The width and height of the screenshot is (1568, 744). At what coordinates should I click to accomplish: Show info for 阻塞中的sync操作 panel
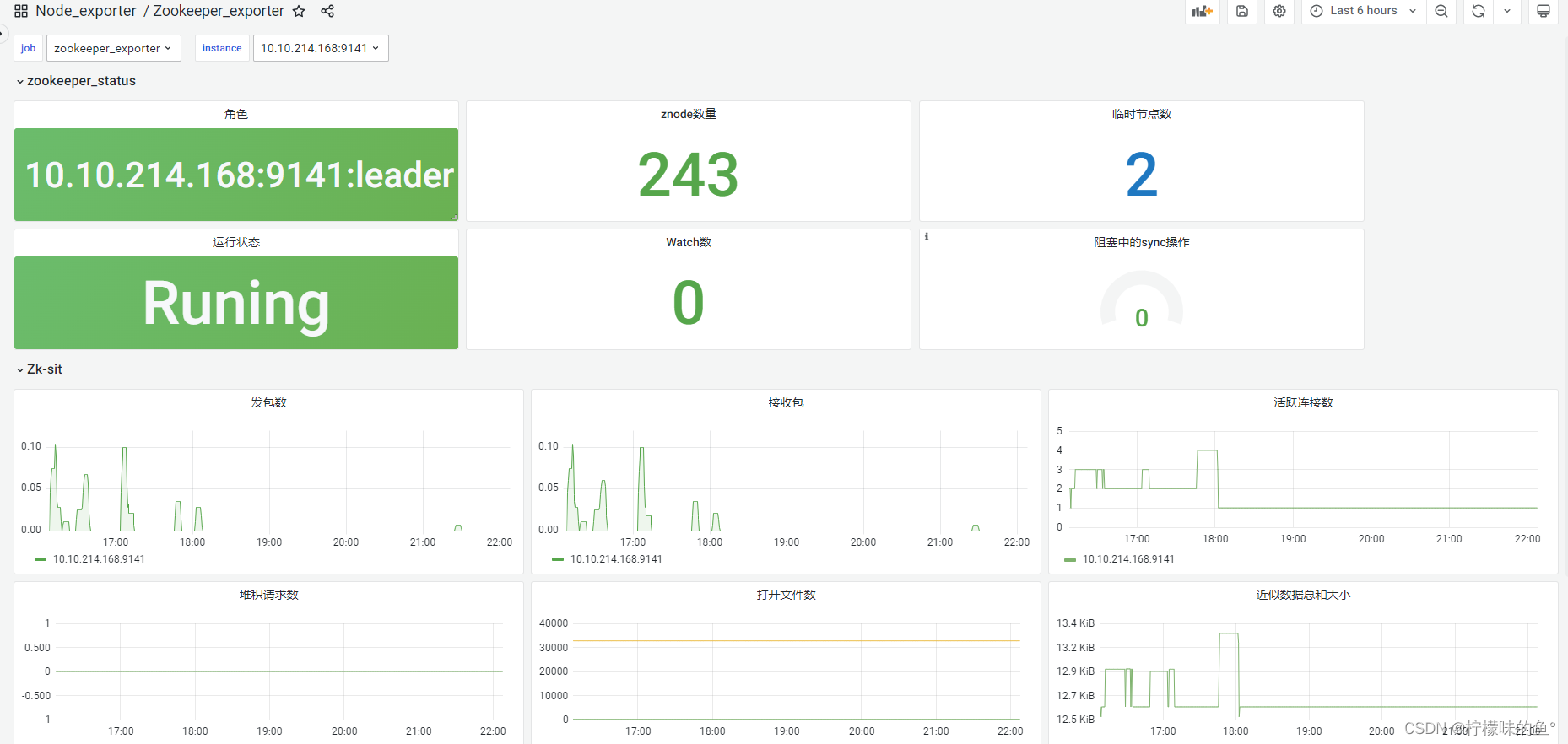[927, 237]
